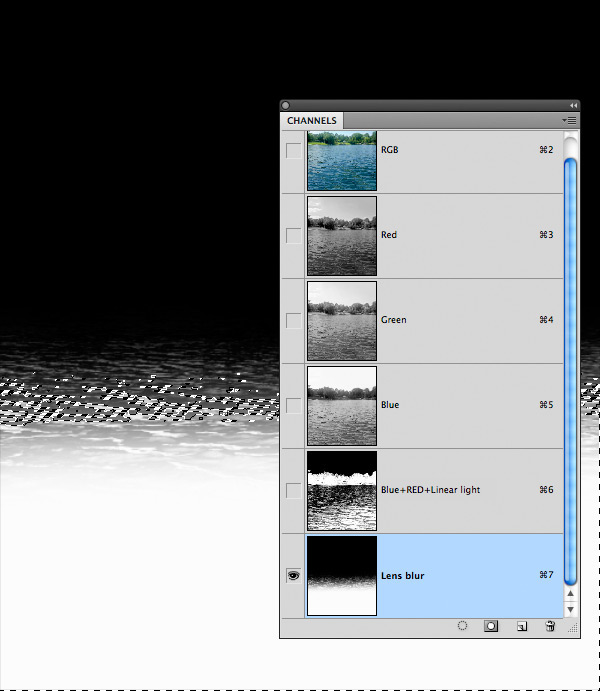Click the scroll up arrow in Channels
Viewport: 600px width, 691px height.
click(570, 594)
